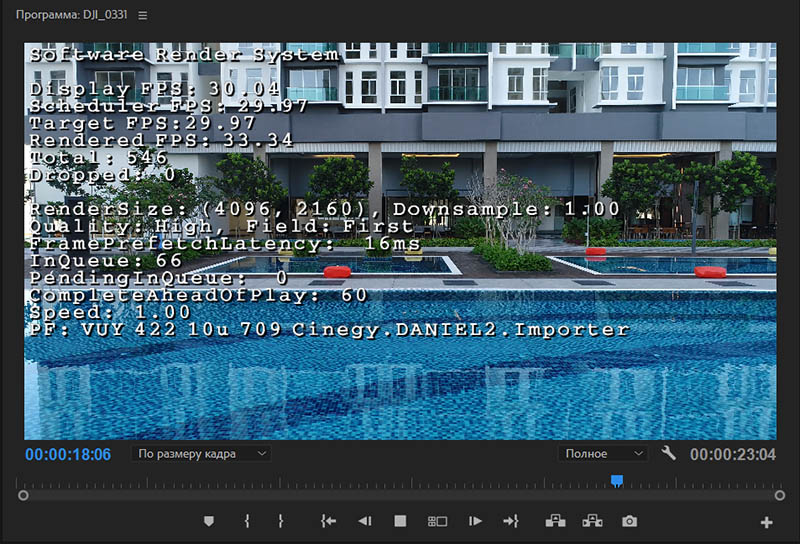The height and width of the screenshot is (544, 800).
Task: Click the video preview frame
Action: pyautogui.click(x=401, y=241)
